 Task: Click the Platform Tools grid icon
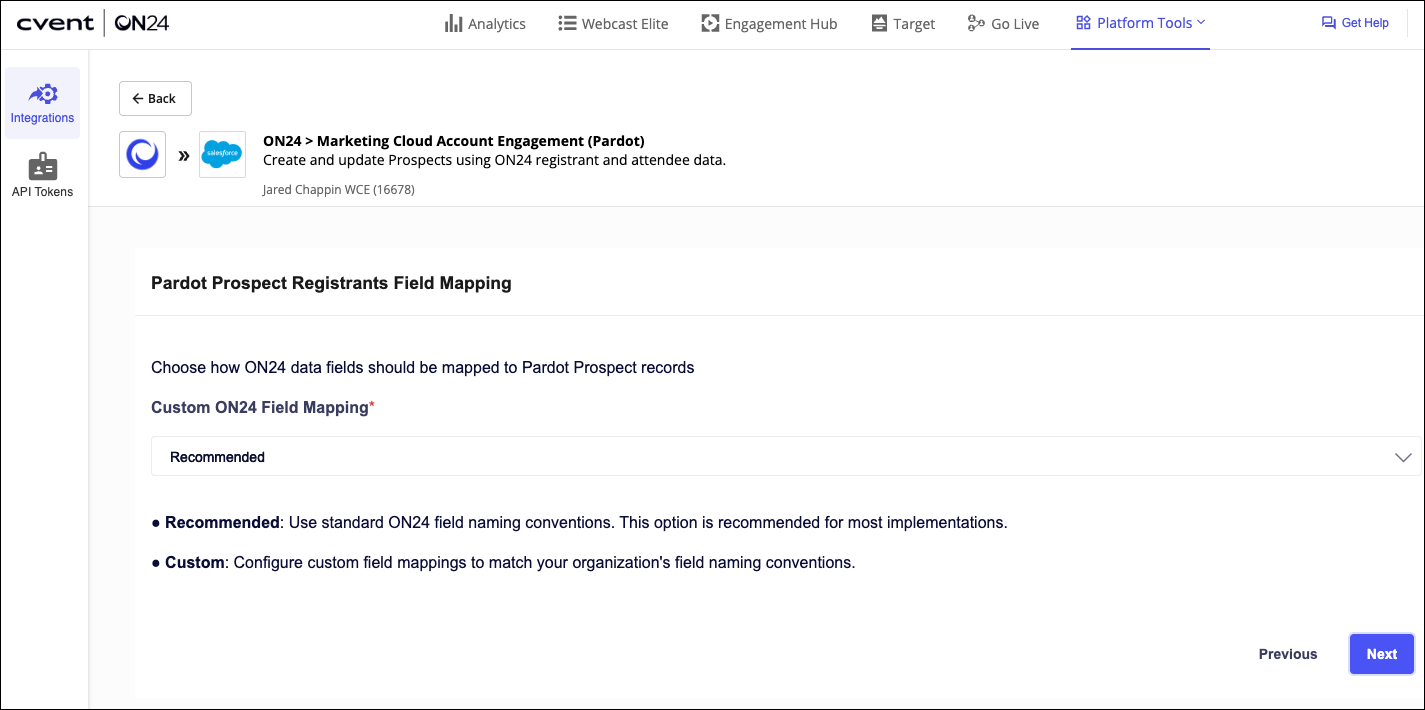[x=1083, y=22]
